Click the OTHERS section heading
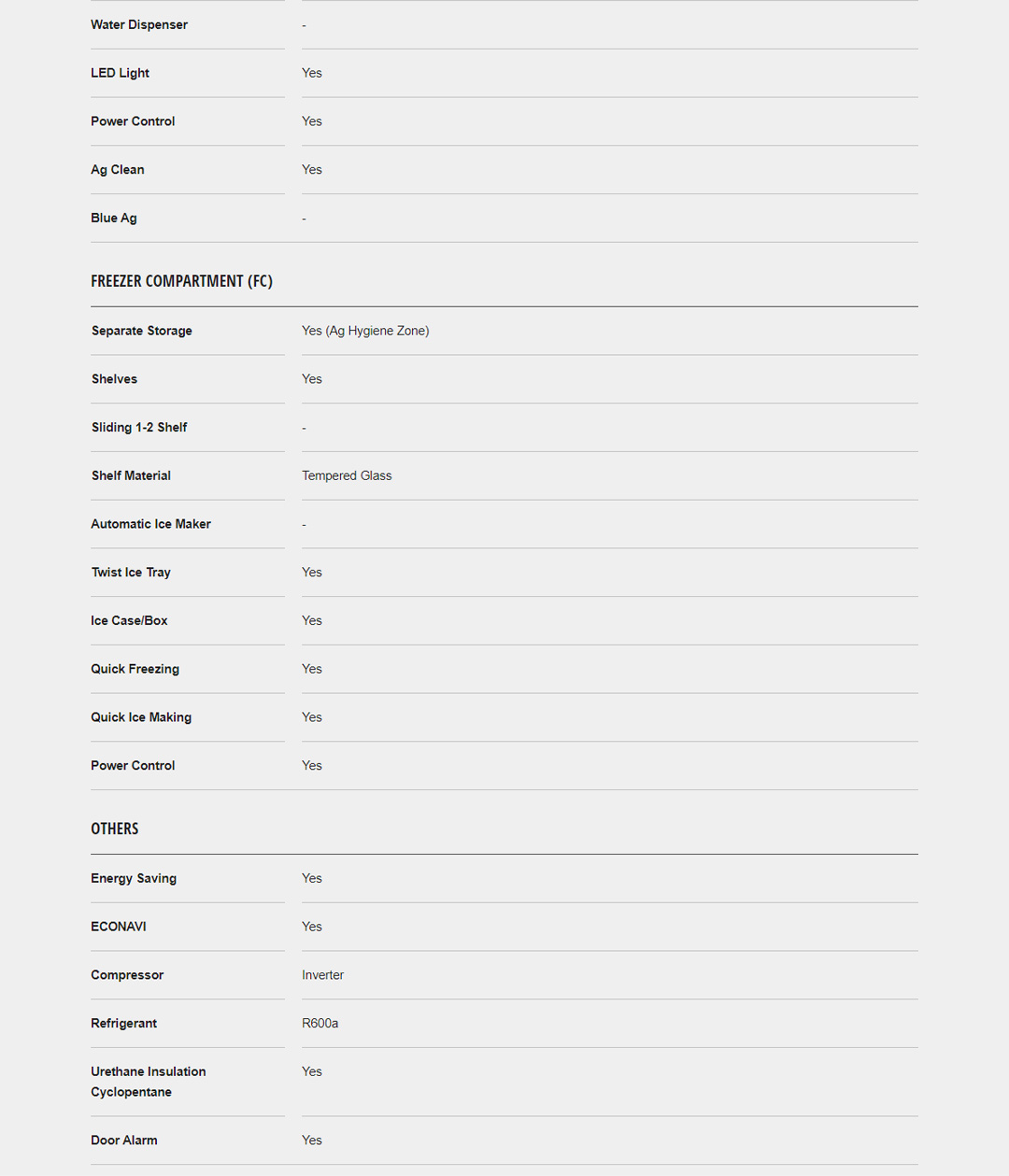Screen dimensions: 1009x1176 click(114, 829)
